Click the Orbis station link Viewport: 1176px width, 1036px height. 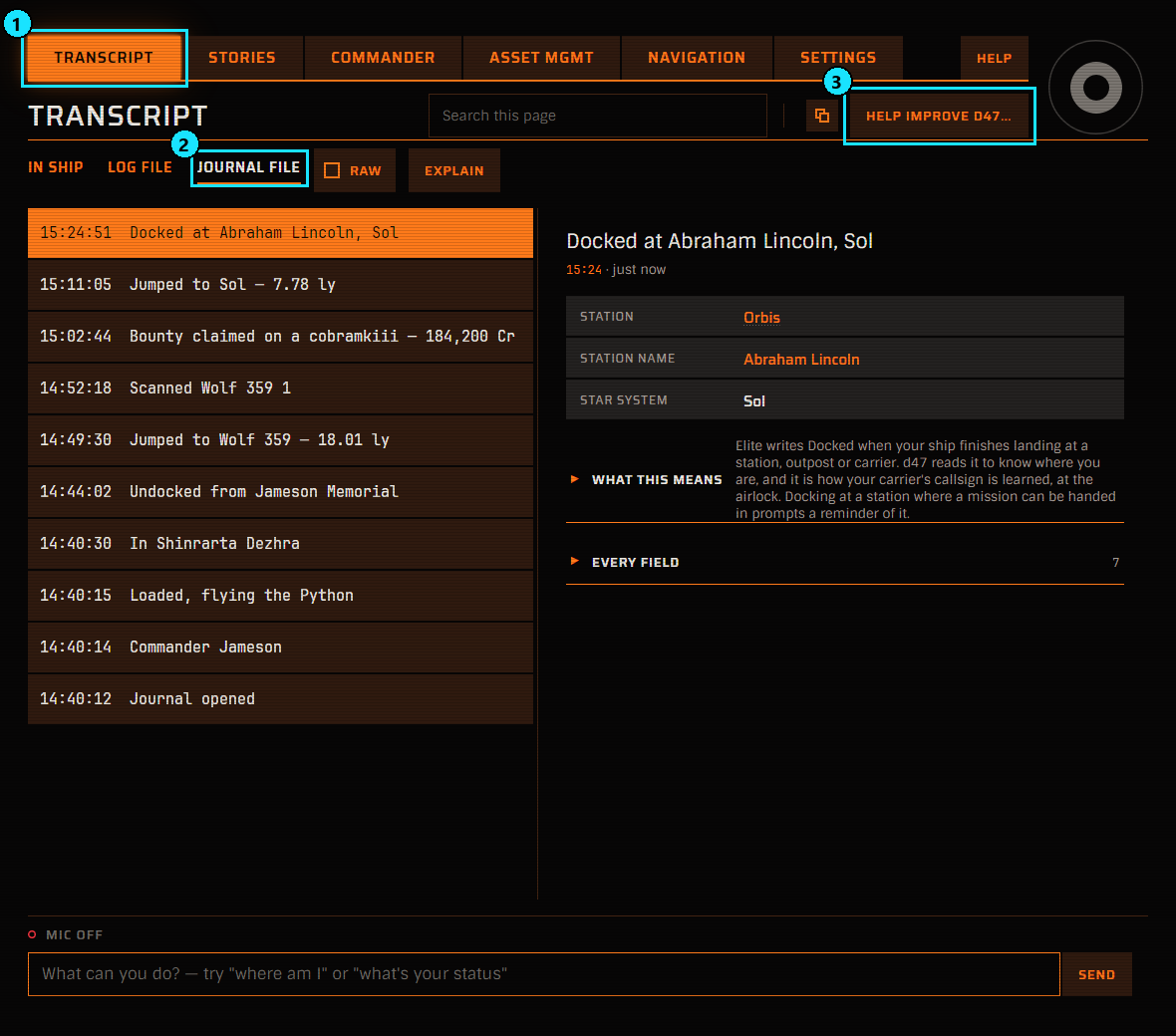761,317
